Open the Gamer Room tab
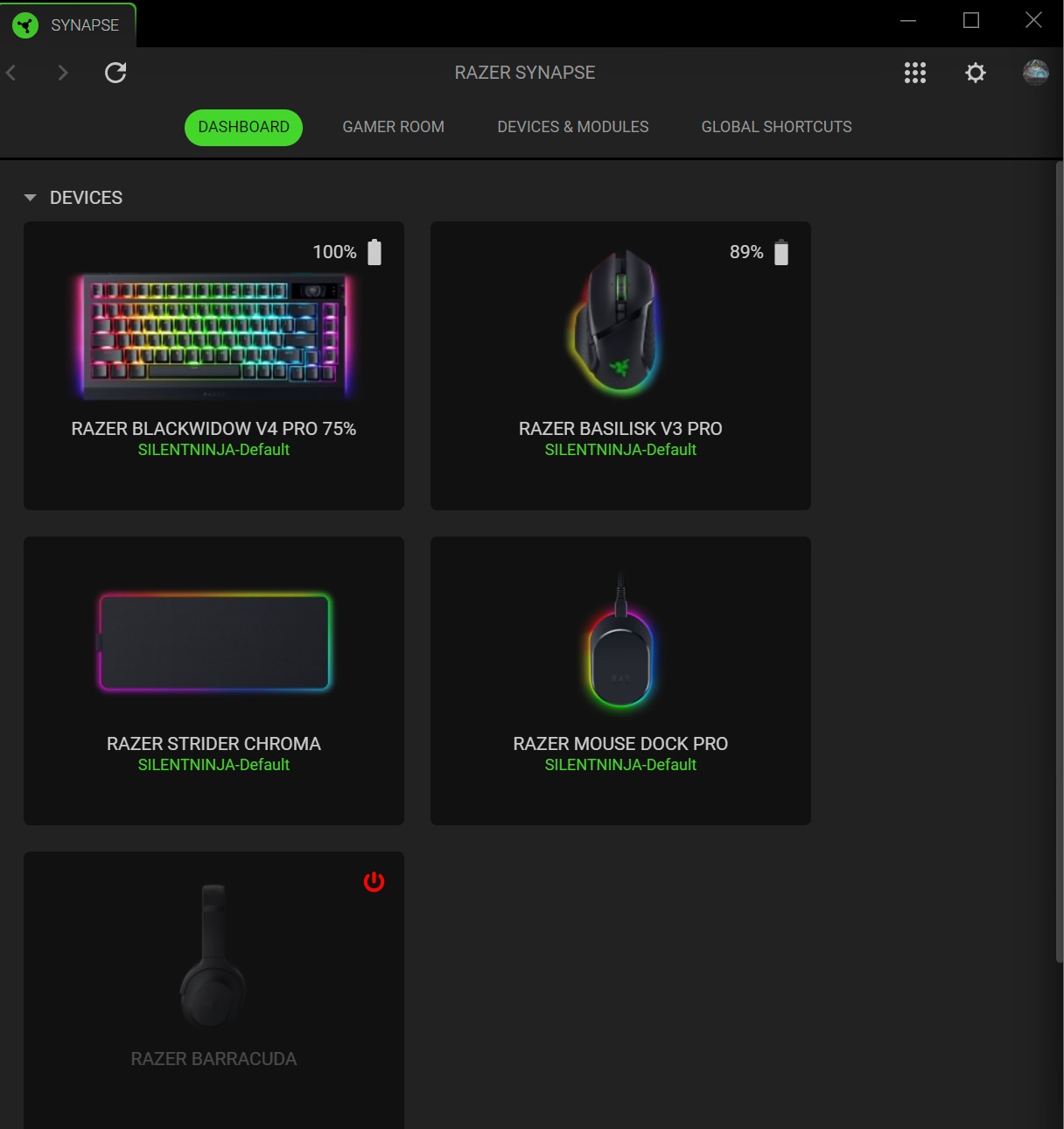This screenshot has width=1064, height=1129. coord(394,127)
